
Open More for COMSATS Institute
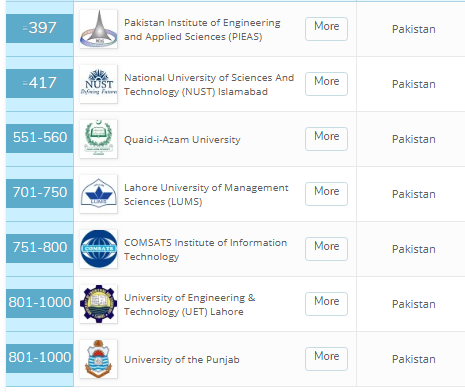pos(326,249)
